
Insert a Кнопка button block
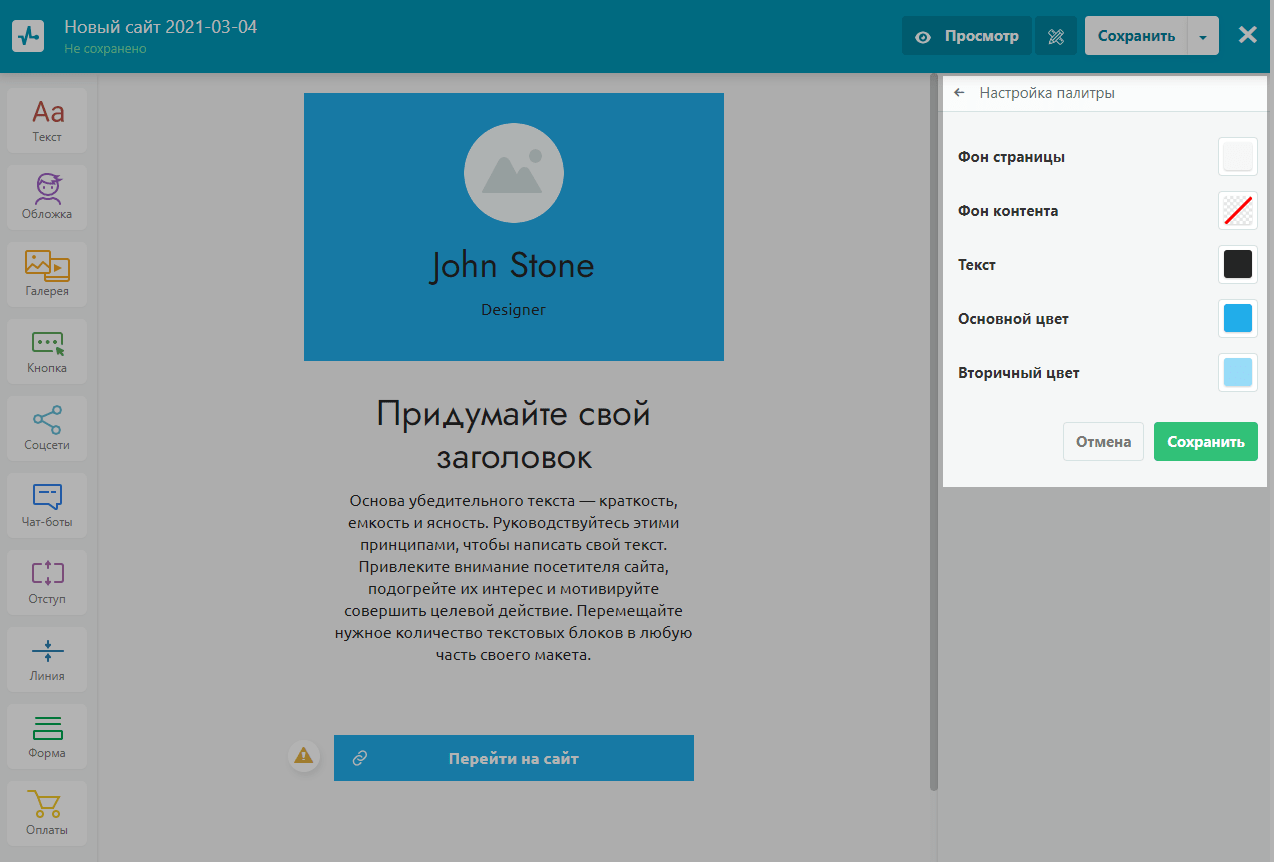point(47,351)
